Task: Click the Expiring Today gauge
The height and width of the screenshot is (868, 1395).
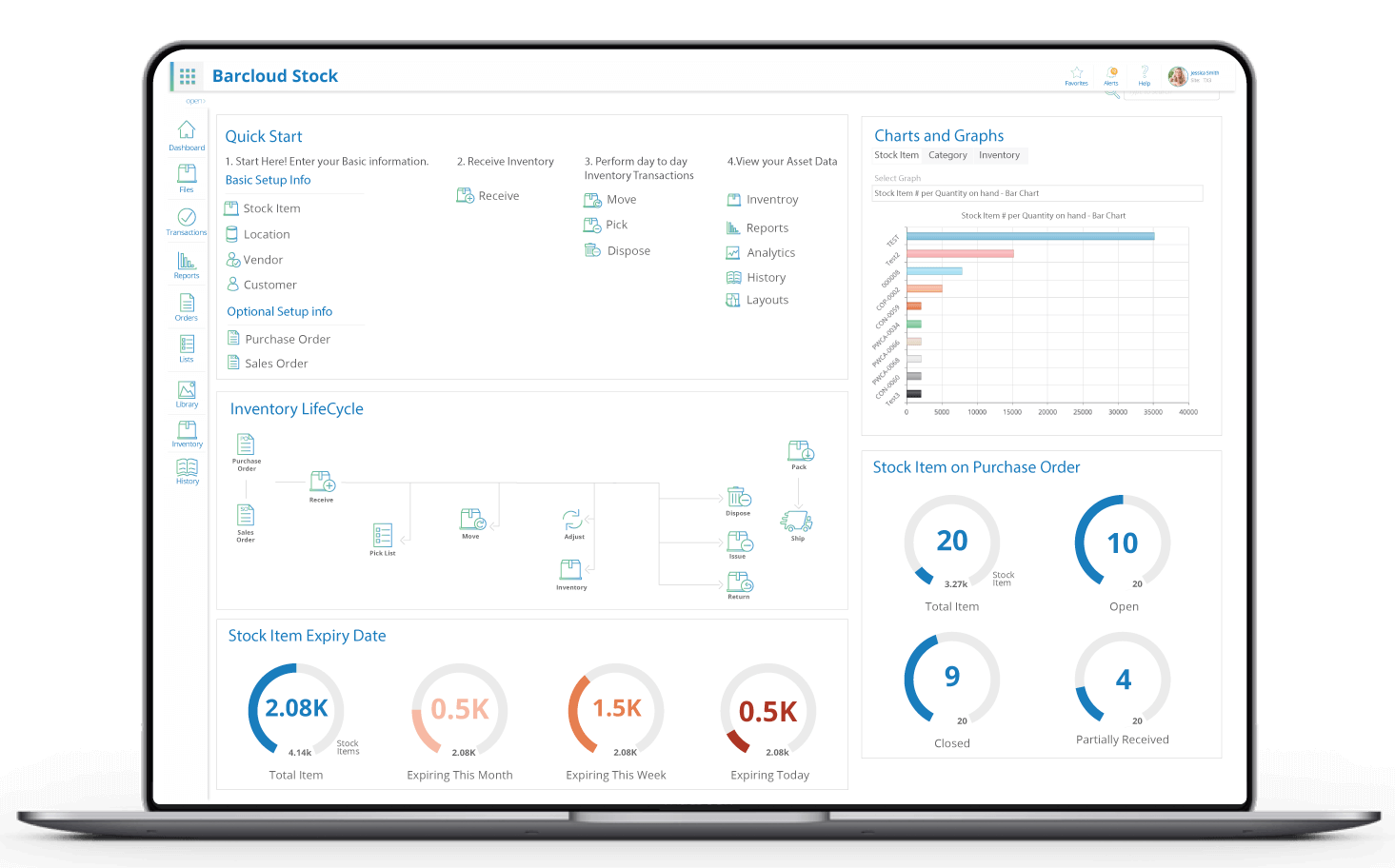Action: pos(768,710)
